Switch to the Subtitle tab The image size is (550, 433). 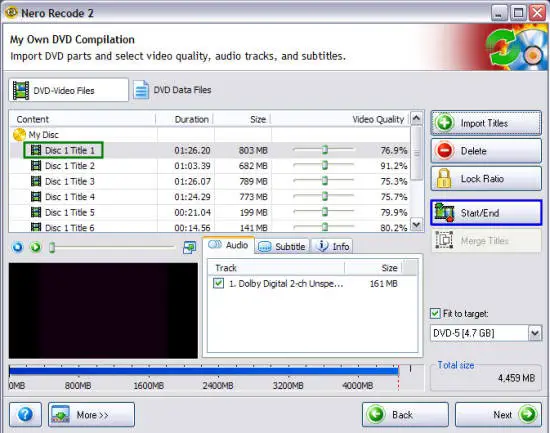click(x=283, y=246)
